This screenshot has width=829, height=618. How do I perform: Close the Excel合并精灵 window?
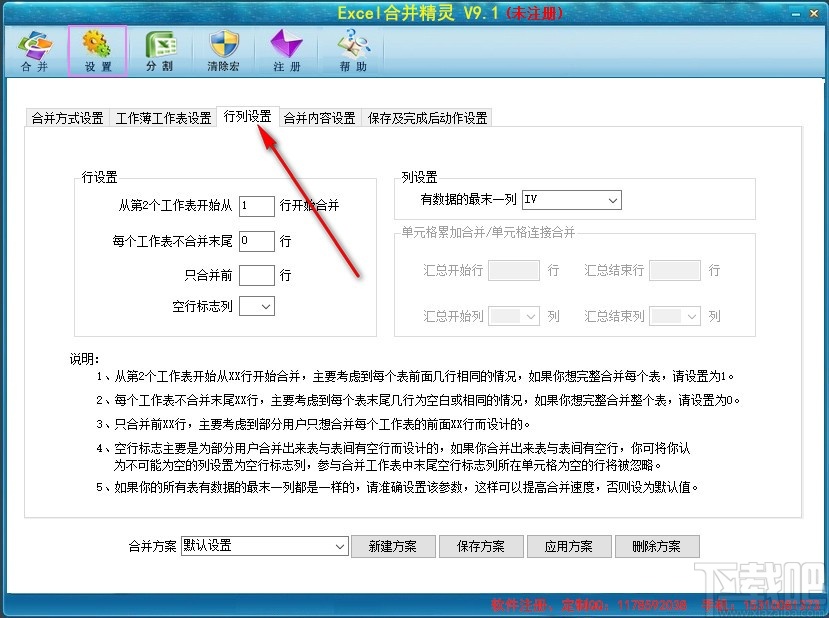click(x=814, y=14)
